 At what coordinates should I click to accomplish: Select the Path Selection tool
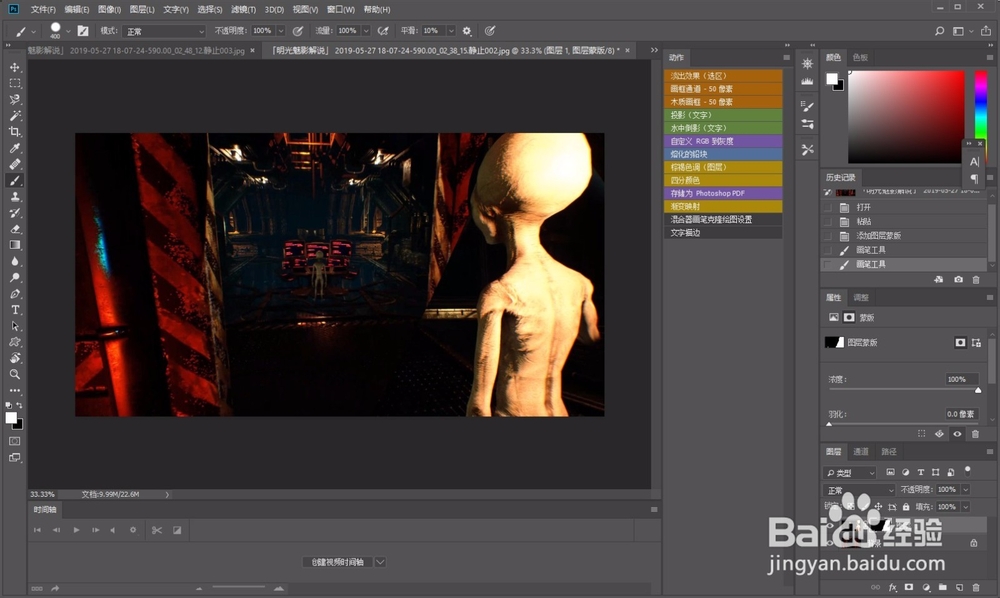[15, 326]
